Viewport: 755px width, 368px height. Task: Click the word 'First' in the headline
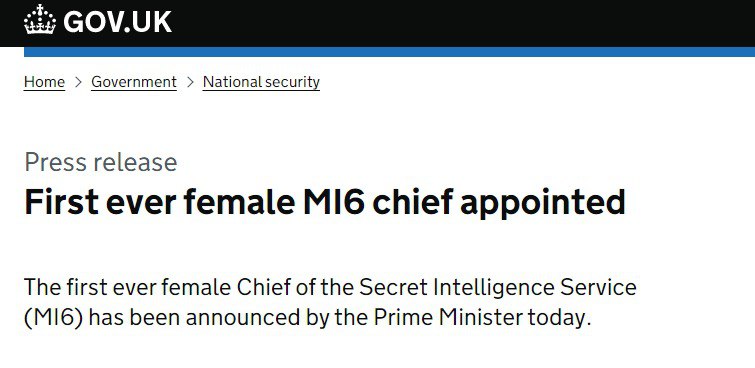61,201
